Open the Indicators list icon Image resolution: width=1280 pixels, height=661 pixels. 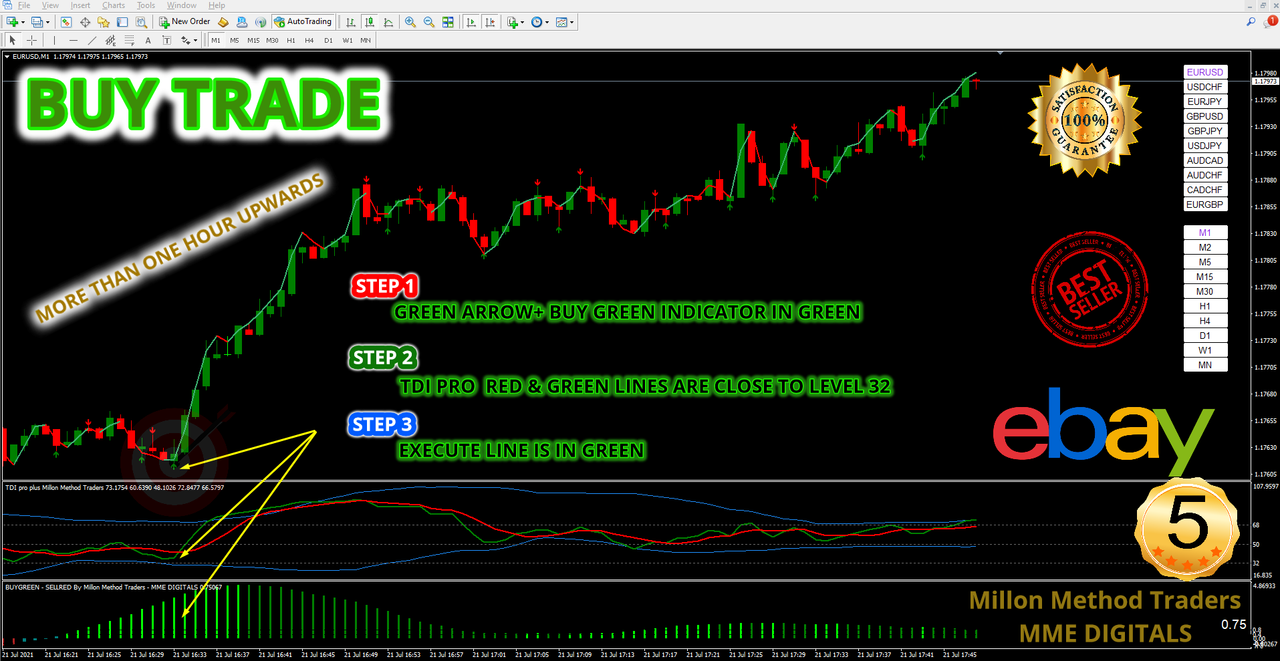pyautogui.click(x=511, y=22)
